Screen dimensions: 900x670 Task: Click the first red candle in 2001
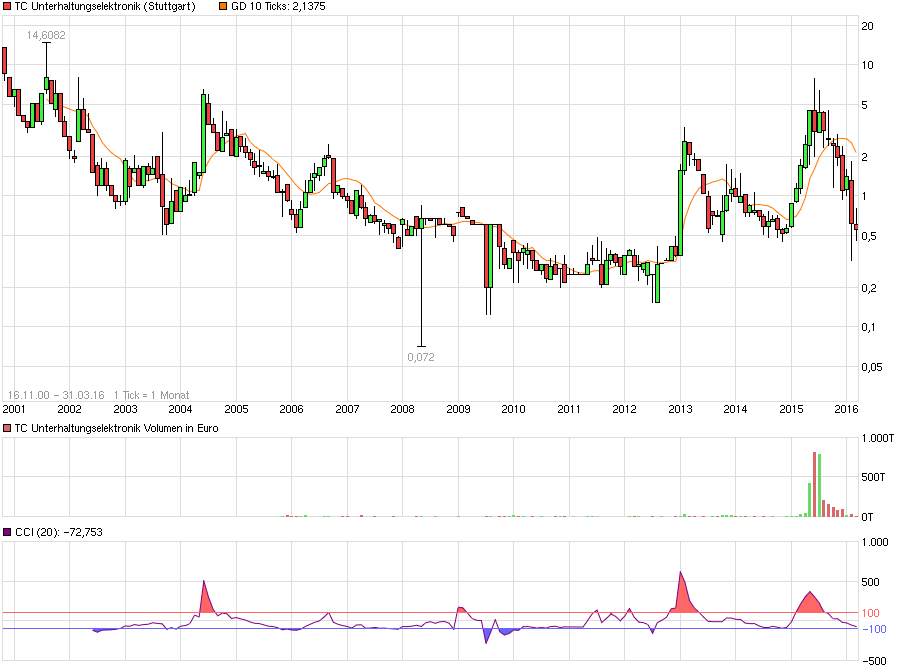pyautogui.click(x=5, y=60)
